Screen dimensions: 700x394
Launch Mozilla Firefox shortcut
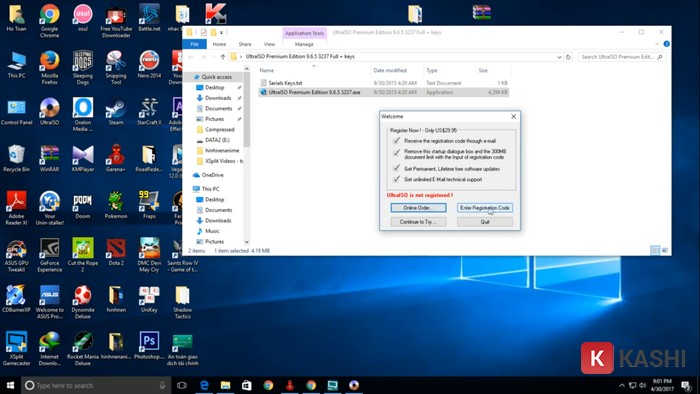point(50,67)
